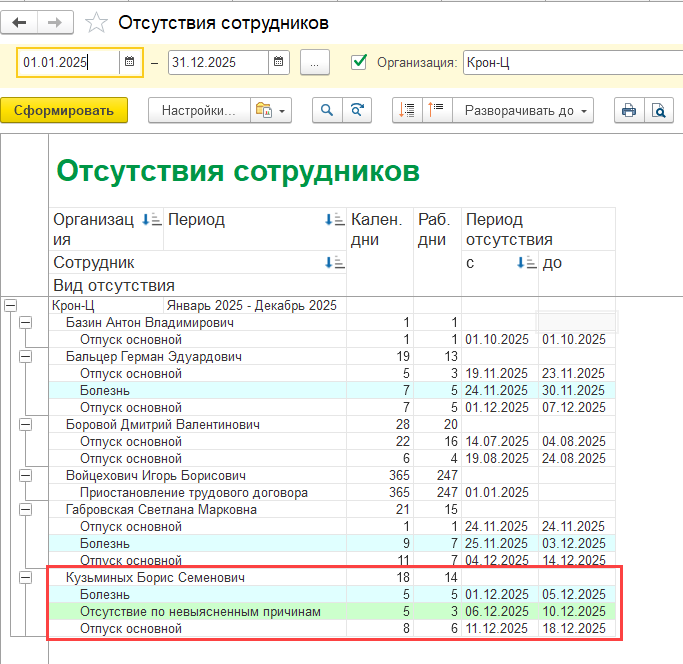Add report to favorites with star icon
The image size is (683, 664).
coord(96,22)
